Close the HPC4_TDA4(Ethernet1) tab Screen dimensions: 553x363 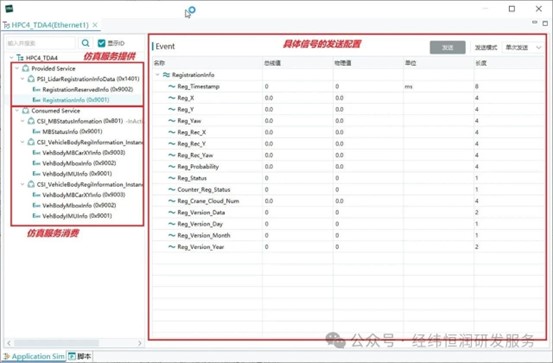tap(95, 25)
